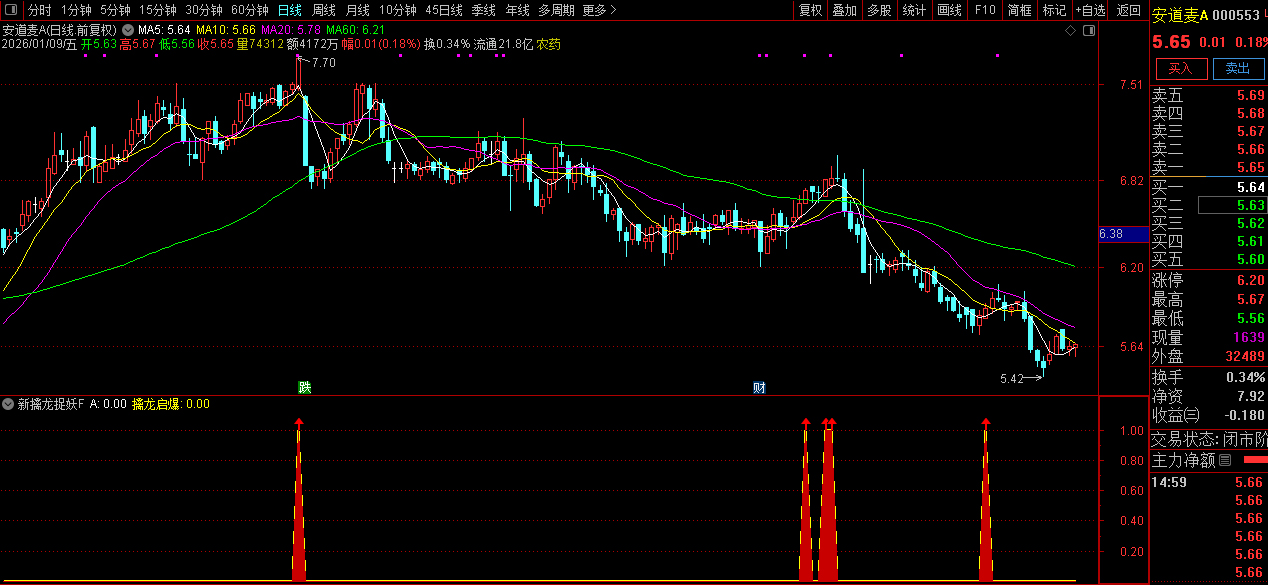Open the 统计 statistics tool

pyautogui.click(x=914, y=10)
